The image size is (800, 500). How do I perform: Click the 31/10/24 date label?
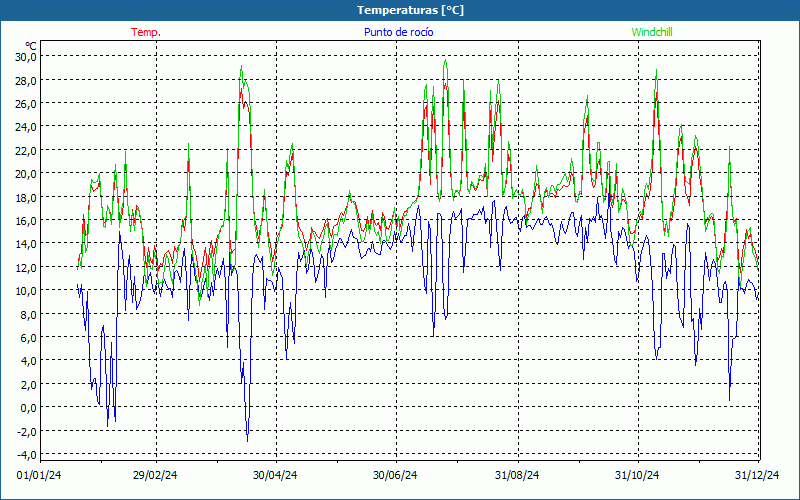[x=637, y=475]
